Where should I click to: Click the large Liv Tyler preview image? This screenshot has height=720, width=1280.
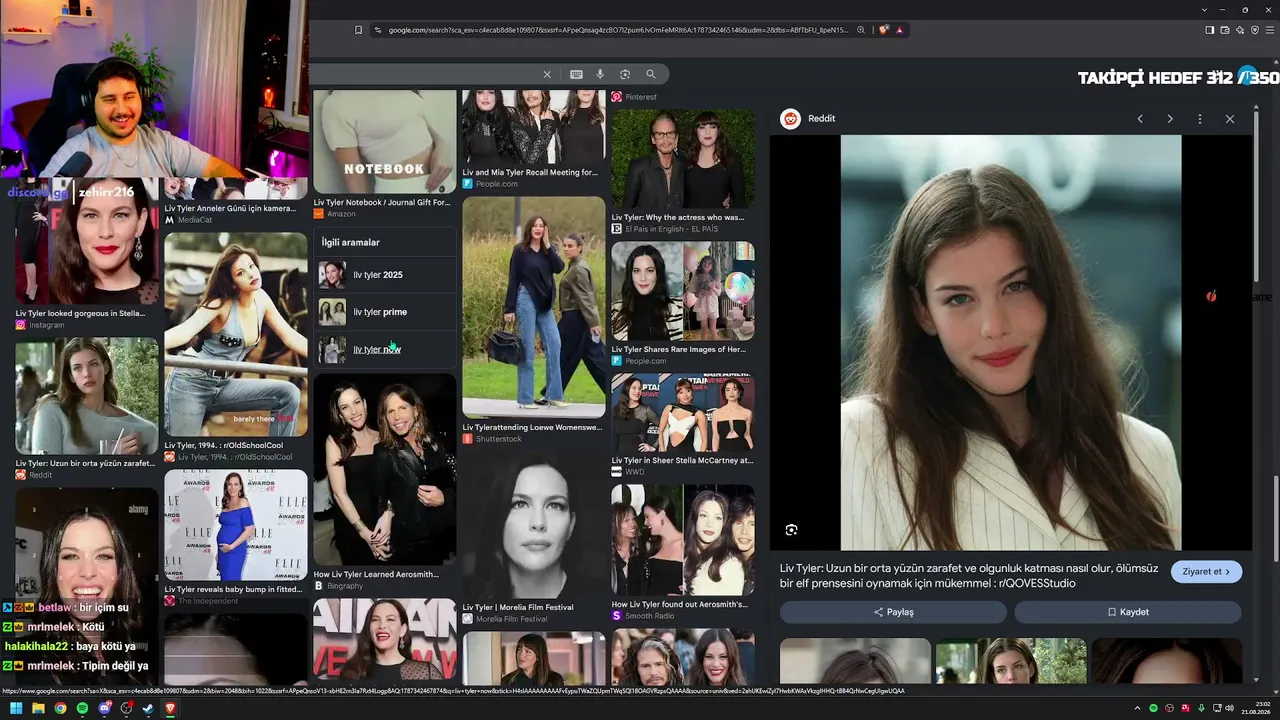1011,343
